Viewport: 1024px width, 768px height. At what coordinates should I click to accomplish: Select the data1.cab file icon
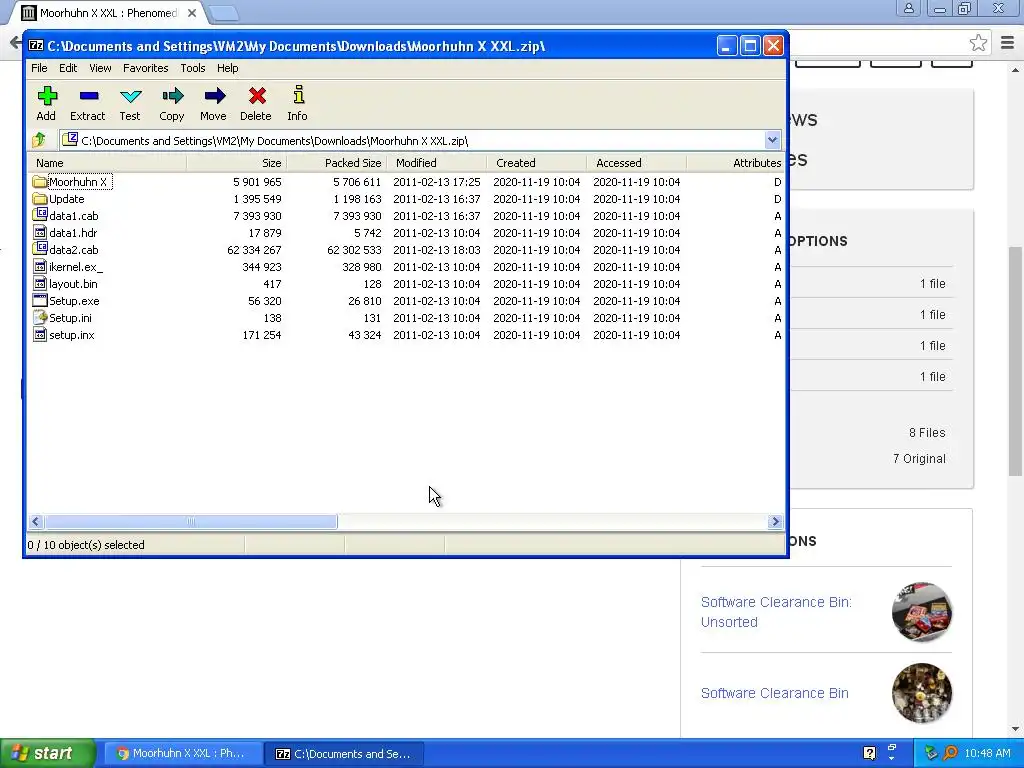(39, 214)
